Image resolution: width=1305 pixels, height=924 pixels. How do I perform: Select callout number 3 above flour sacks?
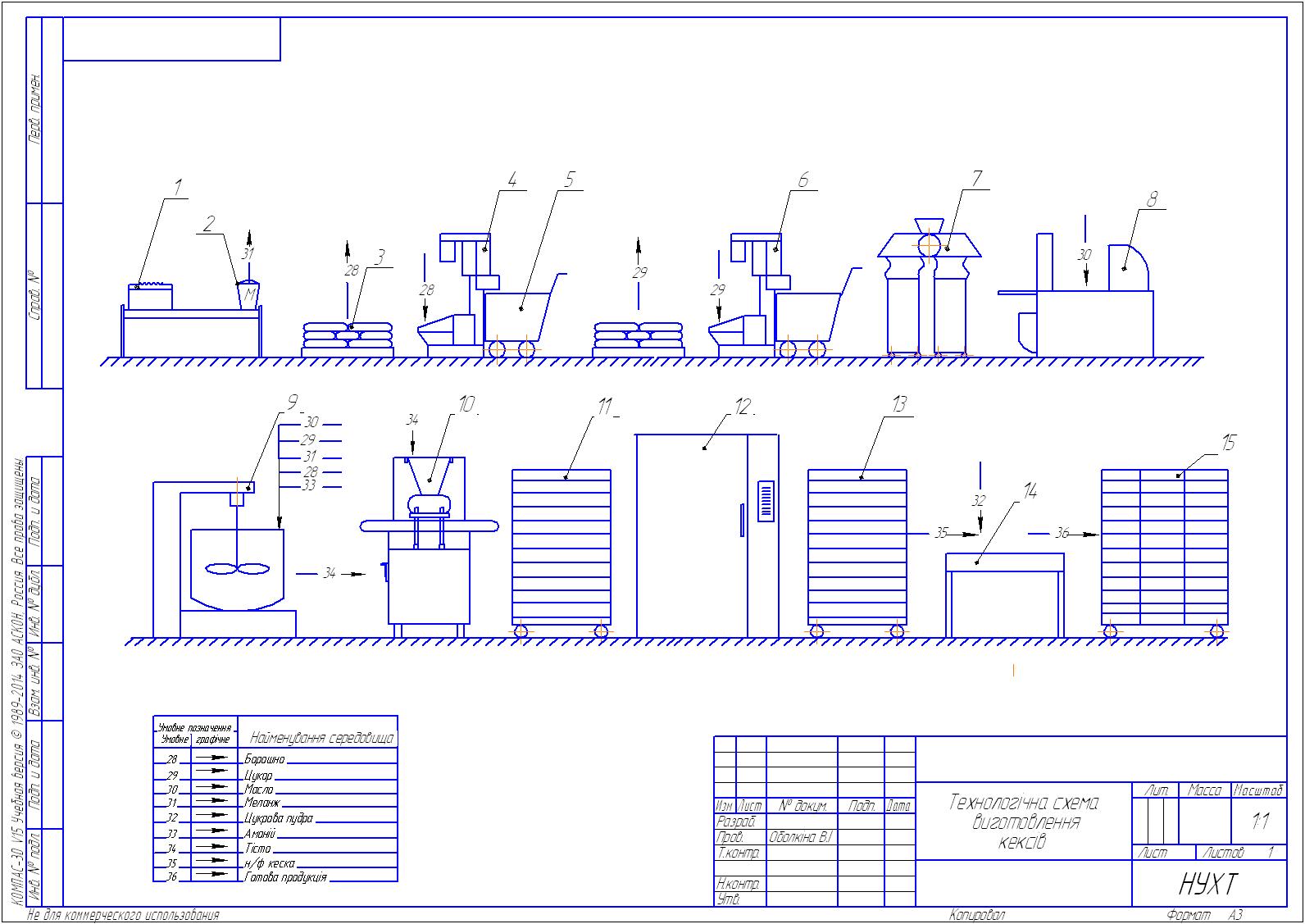click(x=380, y=257)
